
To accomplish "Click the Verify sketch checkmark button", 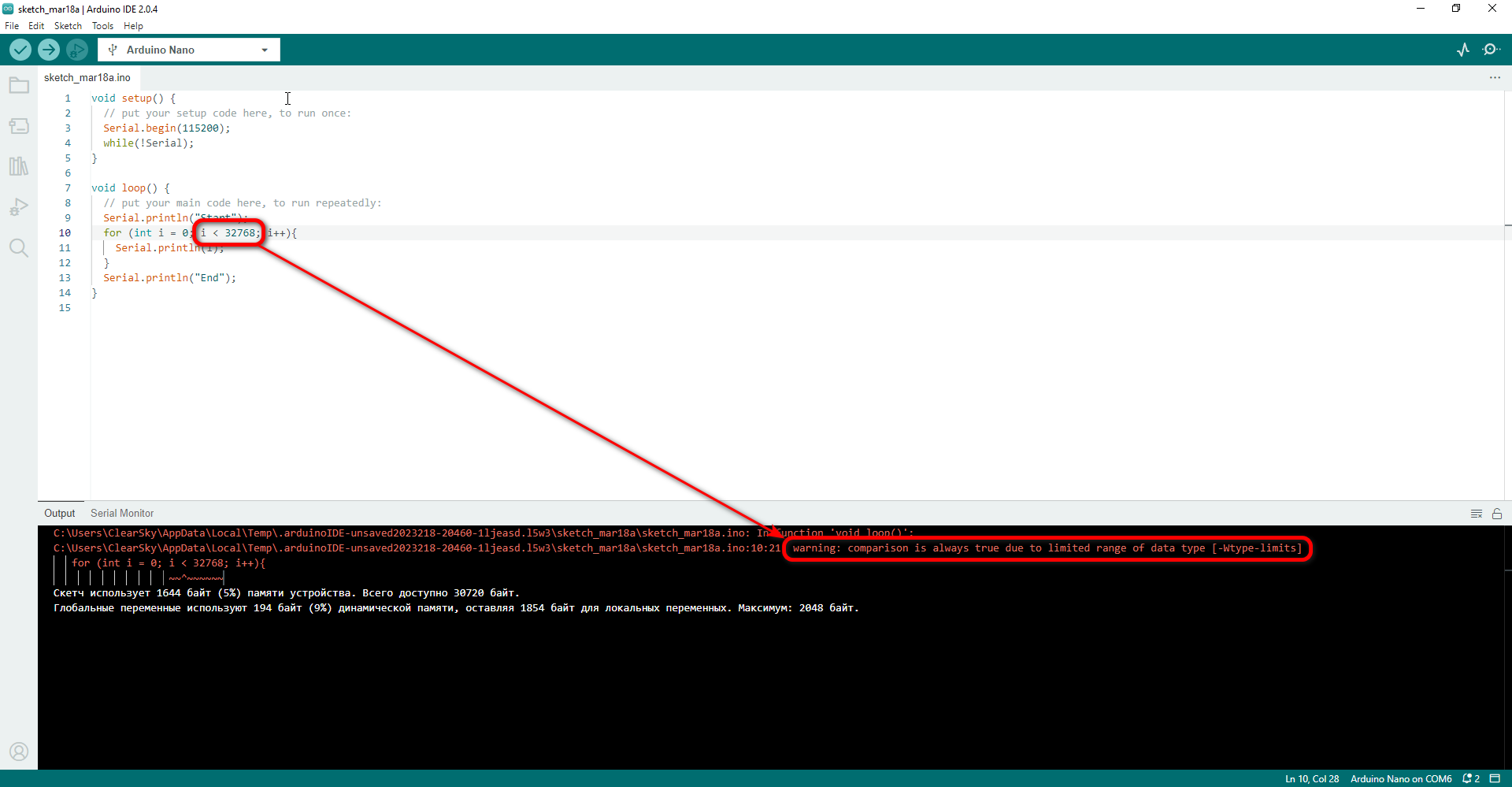I will click(20, 50).
